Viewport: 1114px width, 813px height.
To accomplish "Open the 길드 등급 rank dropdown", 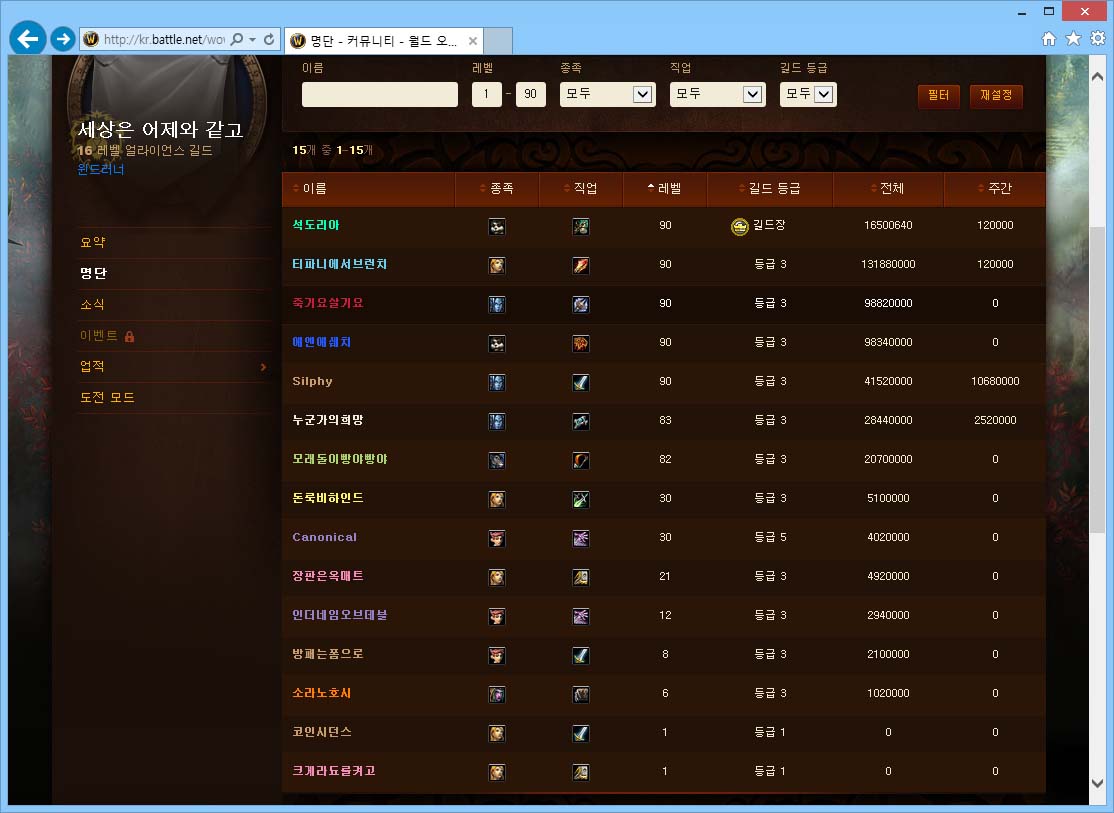I will pyautogui.click(x=808, y=94).
